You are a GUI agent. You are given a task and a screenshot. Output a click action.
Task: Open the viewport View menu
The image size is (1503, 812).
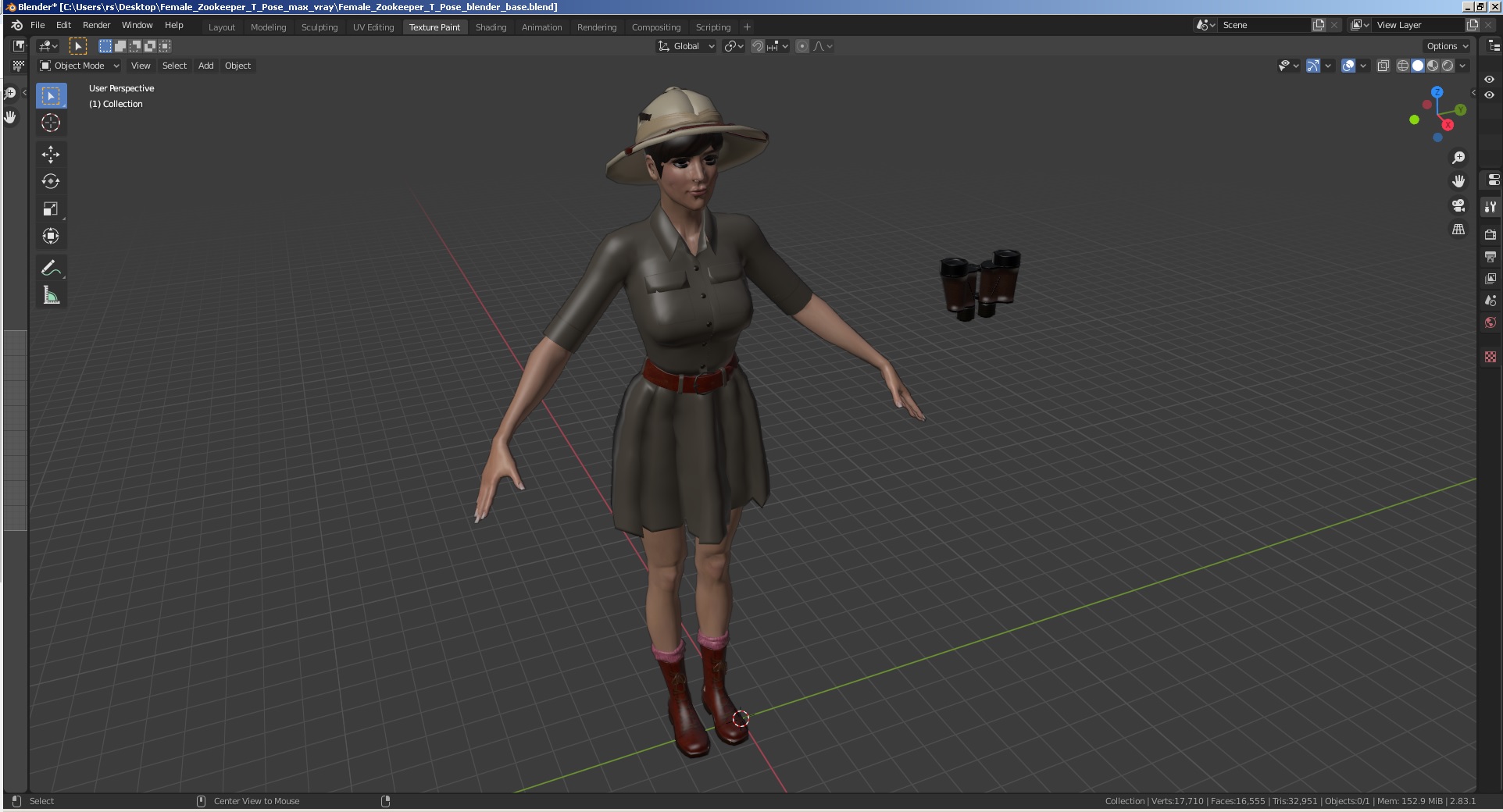tap(141, 66)
